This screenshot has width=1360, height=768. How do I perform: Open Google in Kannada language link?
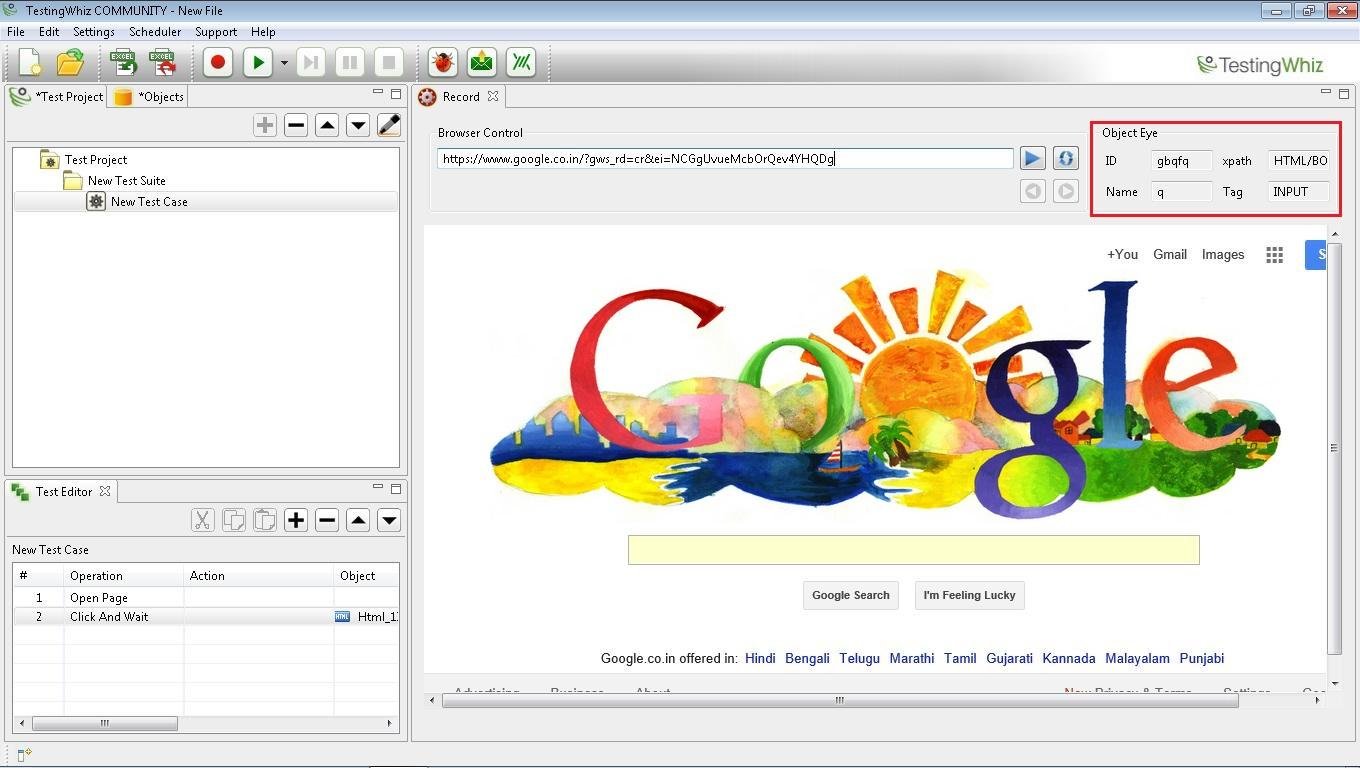(x=1068, y=658)
